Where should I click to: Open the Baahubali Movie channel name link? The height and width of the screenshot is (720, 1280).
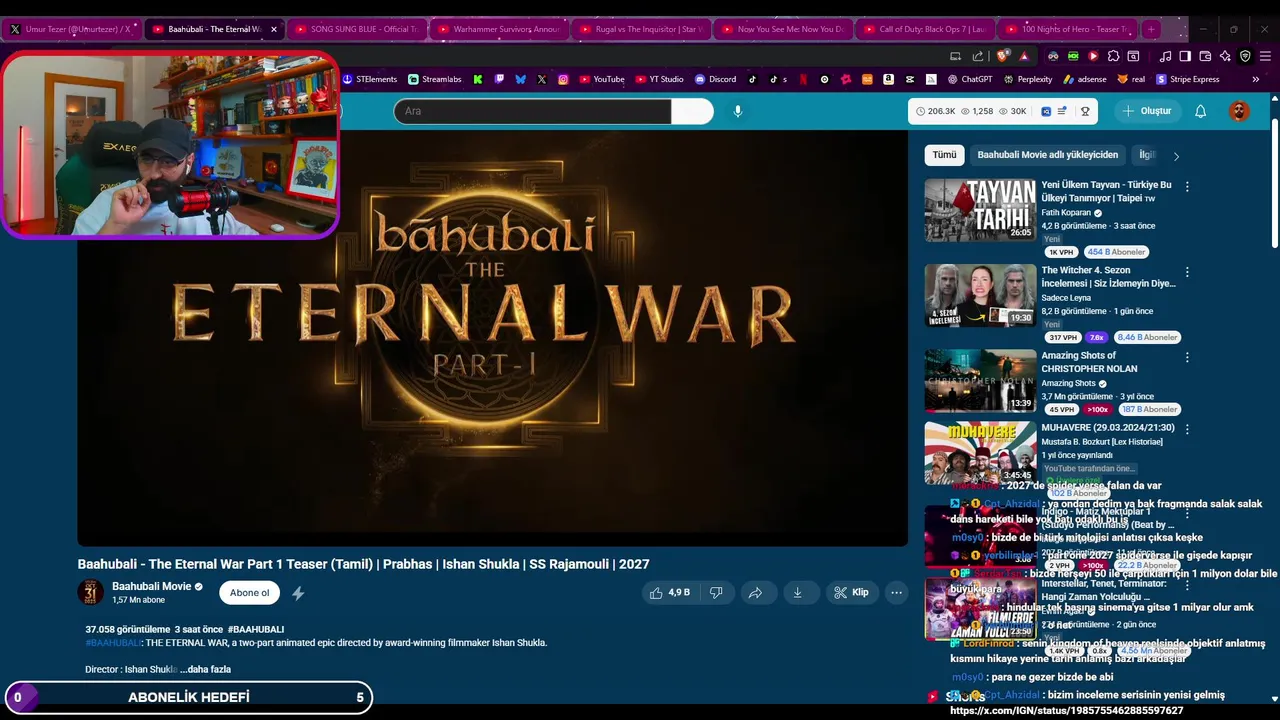152,586
